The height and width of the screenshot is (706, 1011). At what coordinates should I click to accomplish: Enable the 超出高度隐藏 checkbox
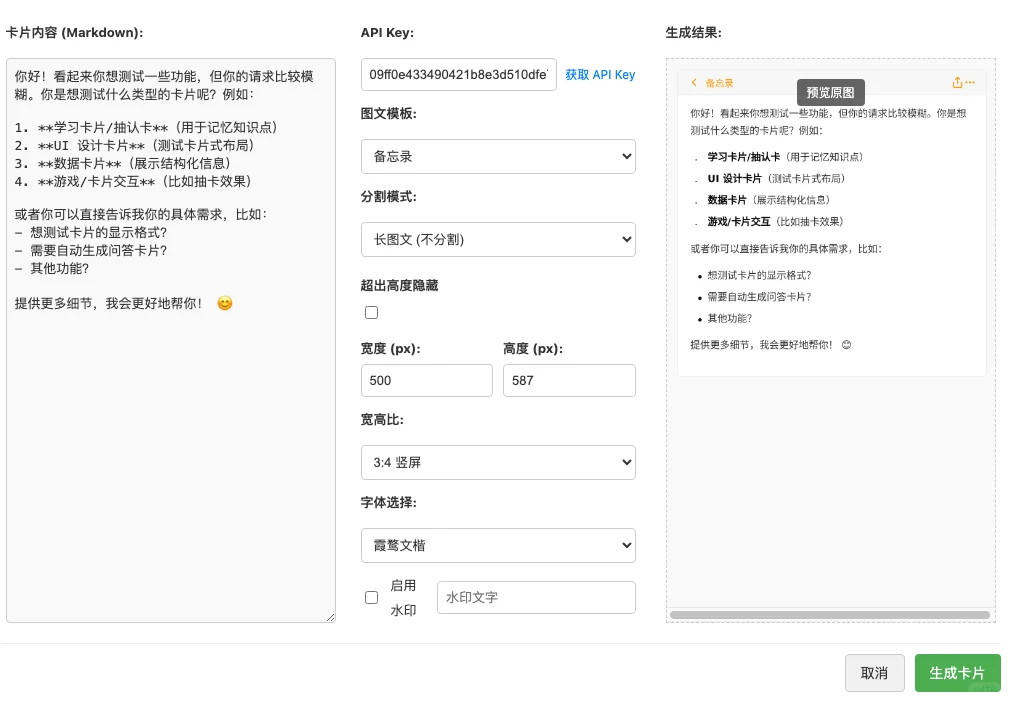point(371,312)
